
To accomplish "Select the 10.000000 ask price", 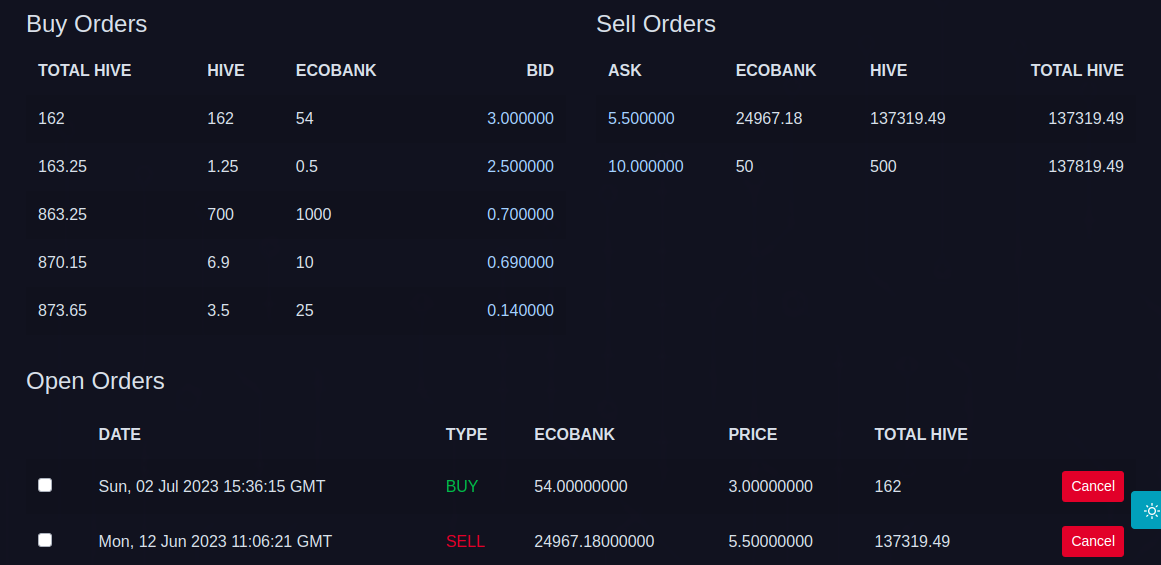I will click(646, 167).
